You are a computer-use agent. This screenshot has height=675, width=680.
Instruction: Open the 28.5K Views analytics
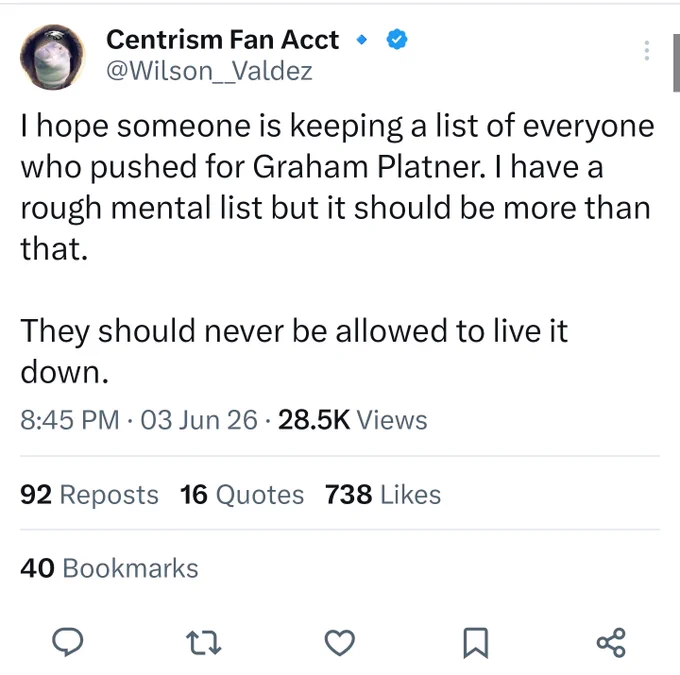pyautogui.click(x=353, y=420)
